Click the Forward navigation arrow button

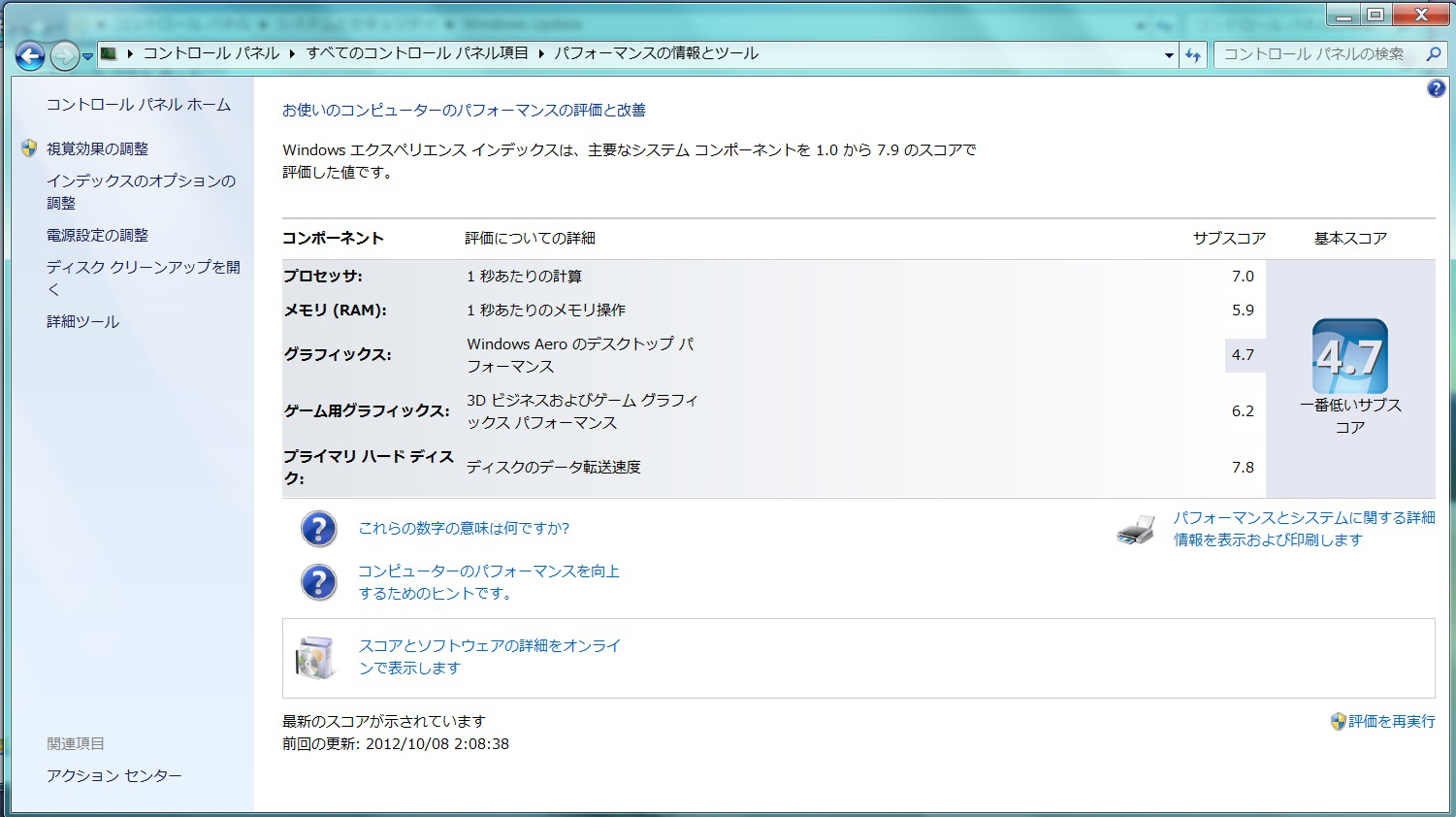64,55
